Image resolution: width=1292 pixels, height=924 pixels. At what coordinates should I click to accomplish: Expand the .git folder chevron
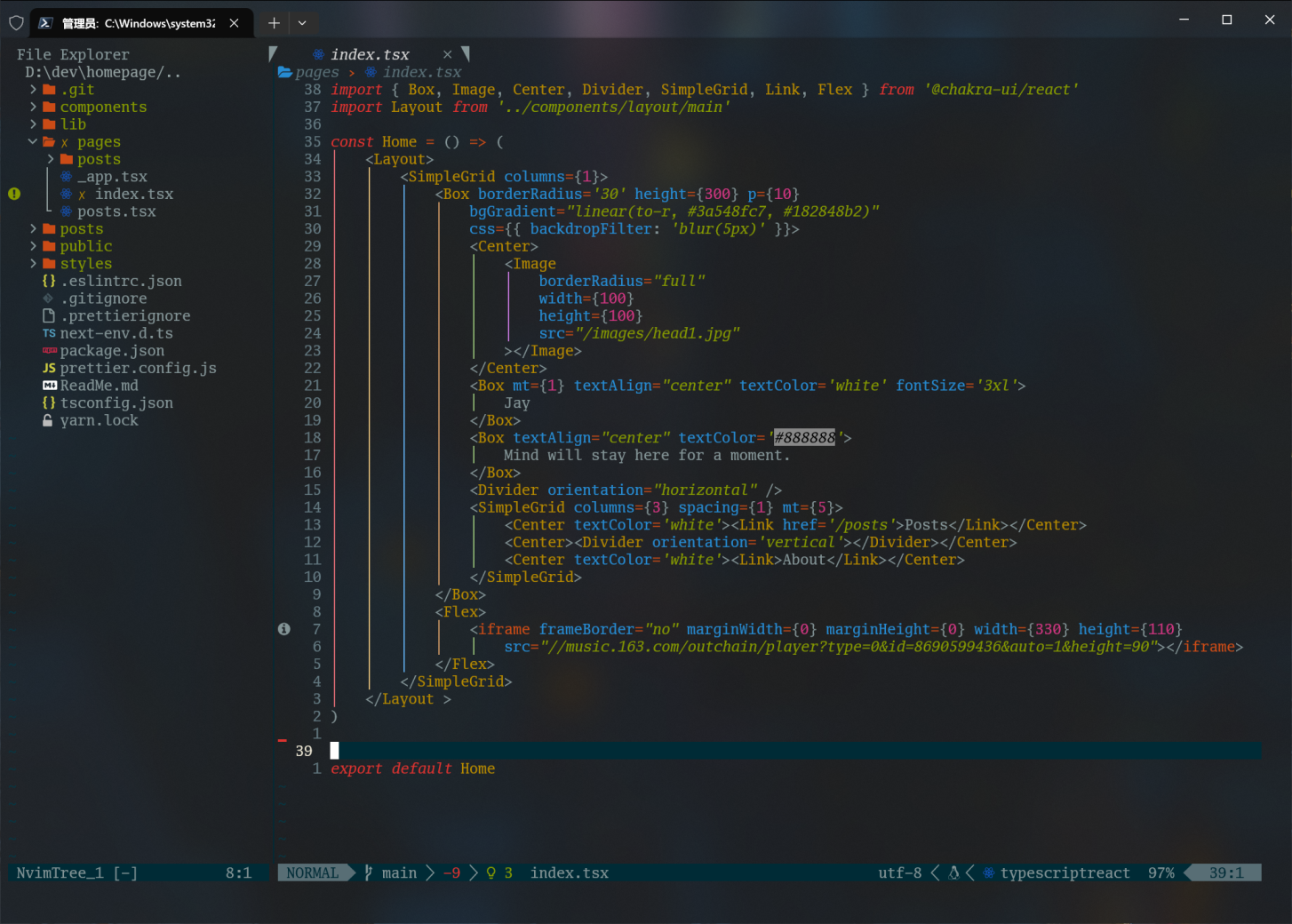coord(33,90)
